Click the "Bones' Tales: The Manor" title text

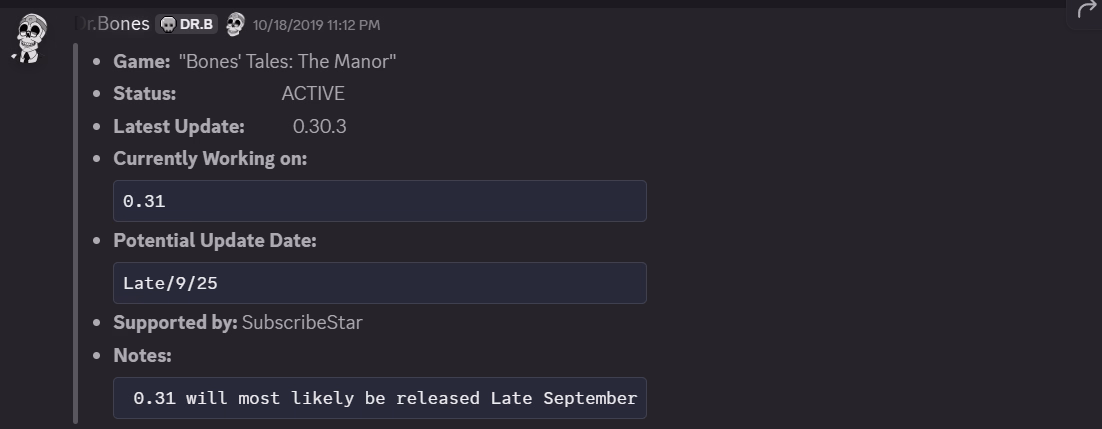[287, 61]
